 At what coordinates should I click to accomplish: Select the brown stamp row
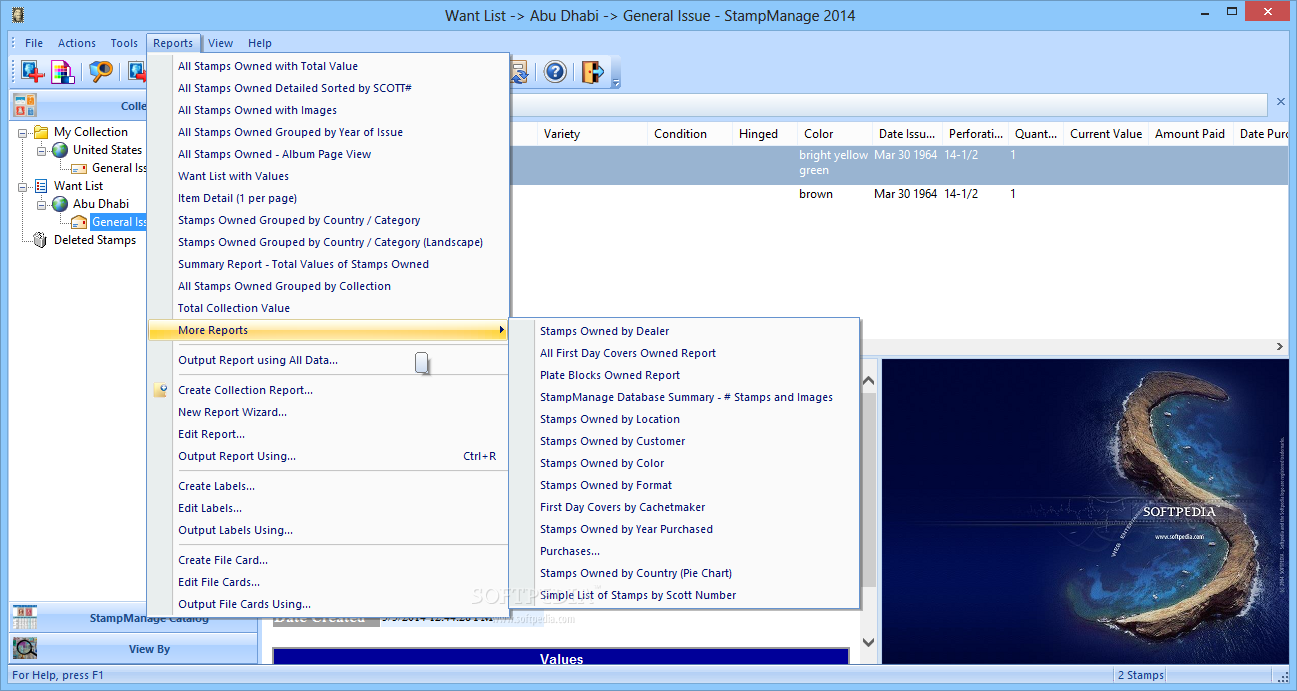(898, 194)
